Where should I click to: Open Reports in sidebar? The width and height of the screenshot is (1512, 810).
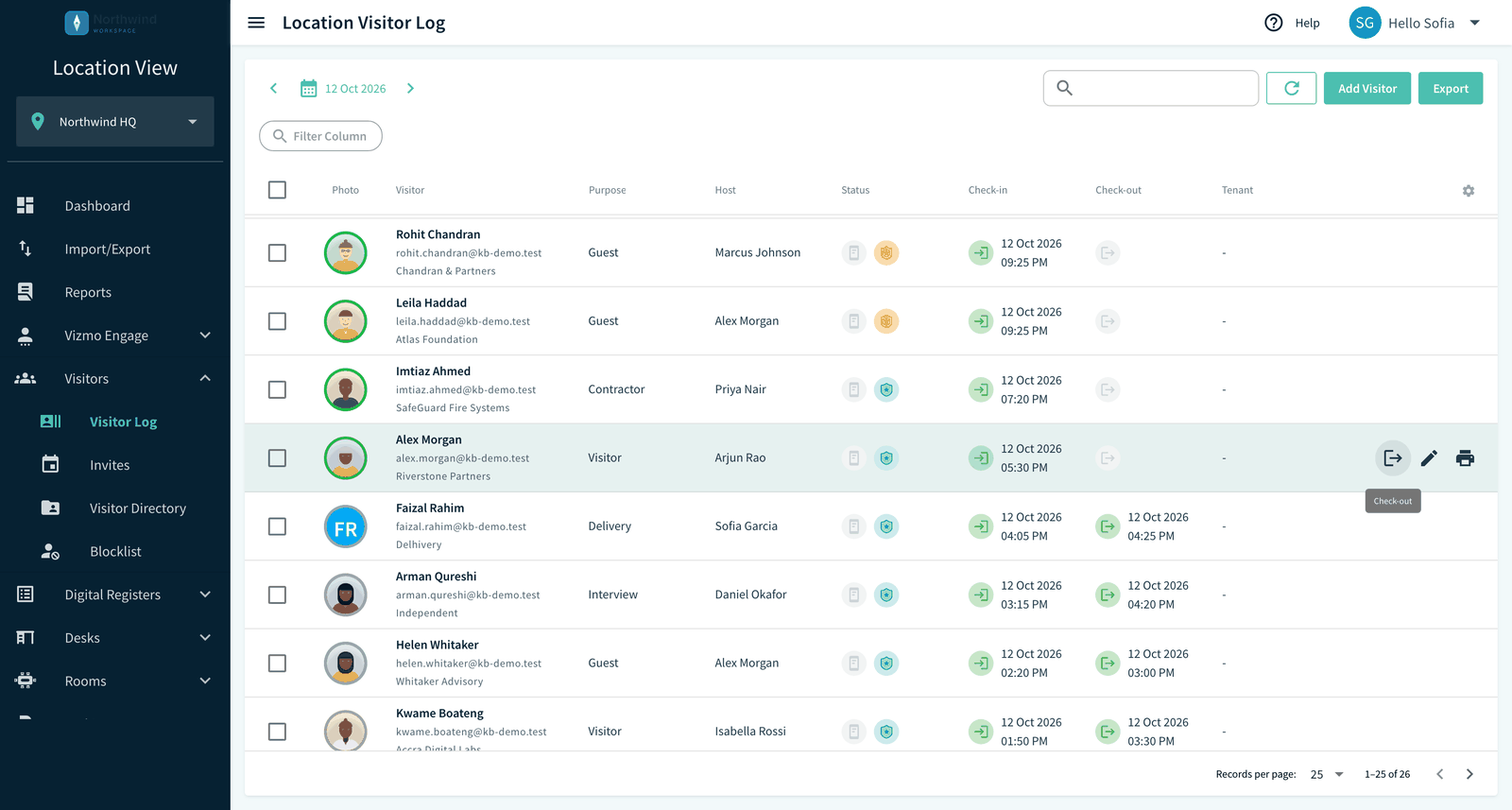114,293
